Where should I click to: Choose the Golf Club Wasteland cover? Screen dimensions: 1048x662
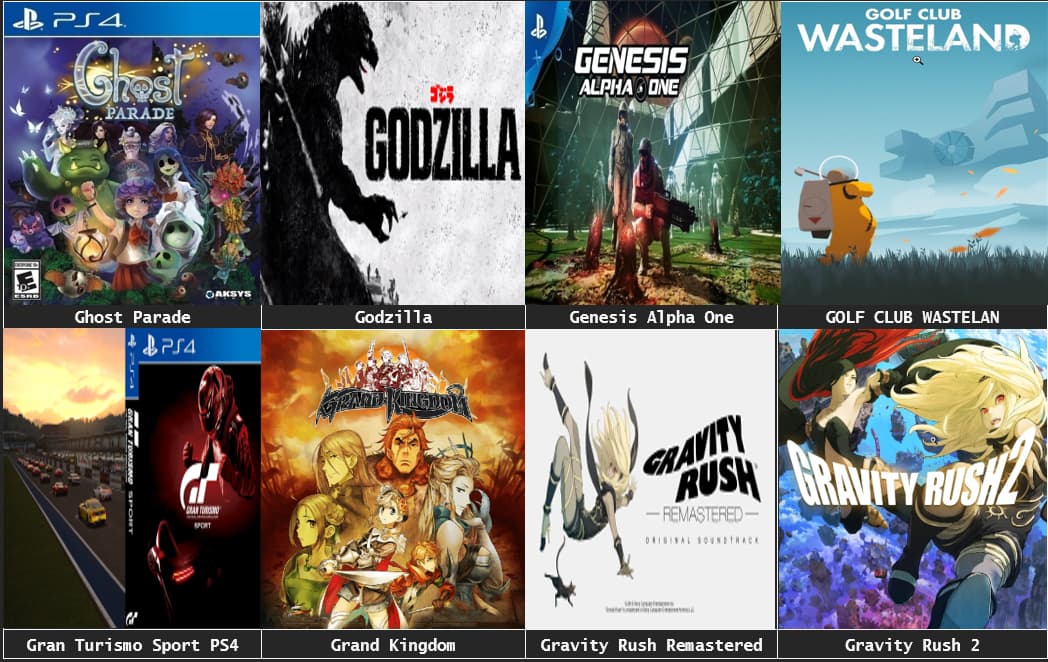tap(913, 153)
